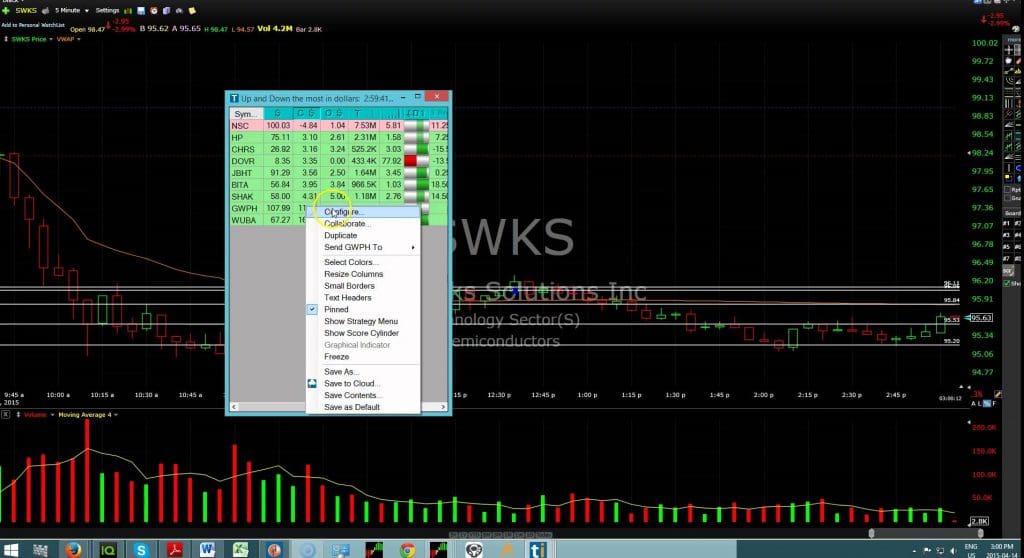Select board #1 button
This screenshot has height=558, width=1024.
(1006, 223)
